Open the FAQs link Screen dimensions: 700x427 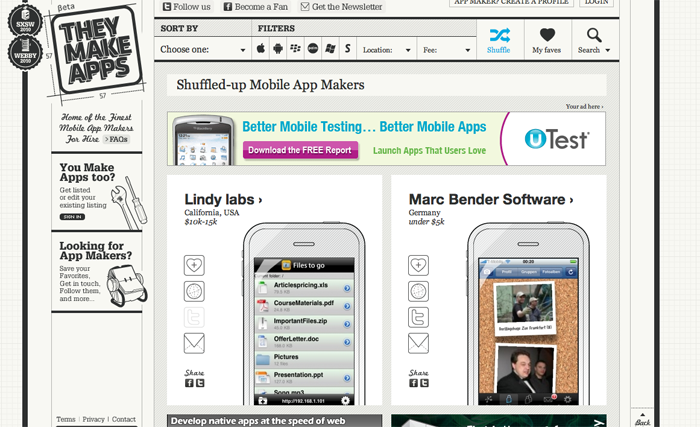point(116,139)
